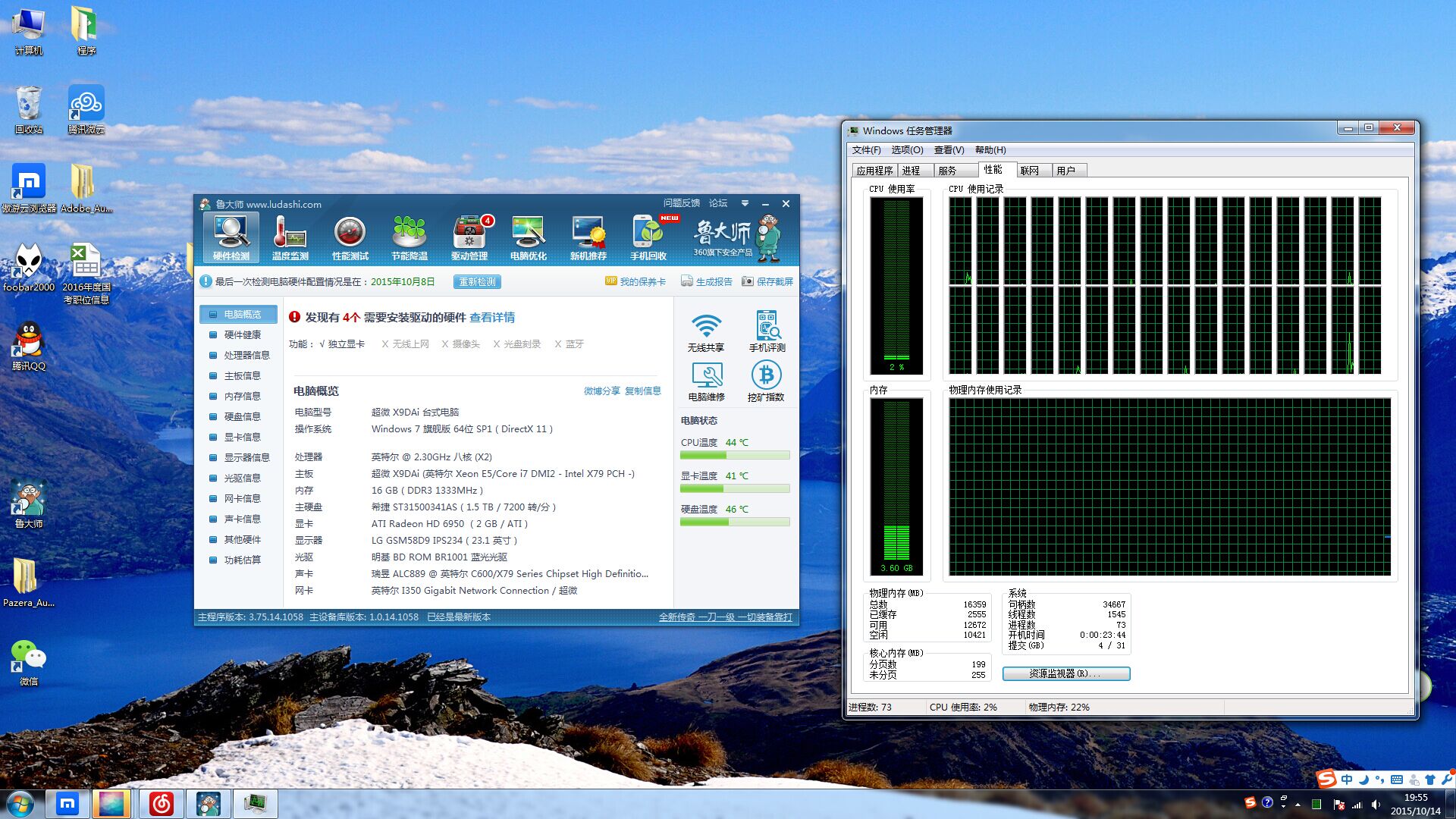Open Ludashi title bar dropdown menu arrow

tap(745, 204)
